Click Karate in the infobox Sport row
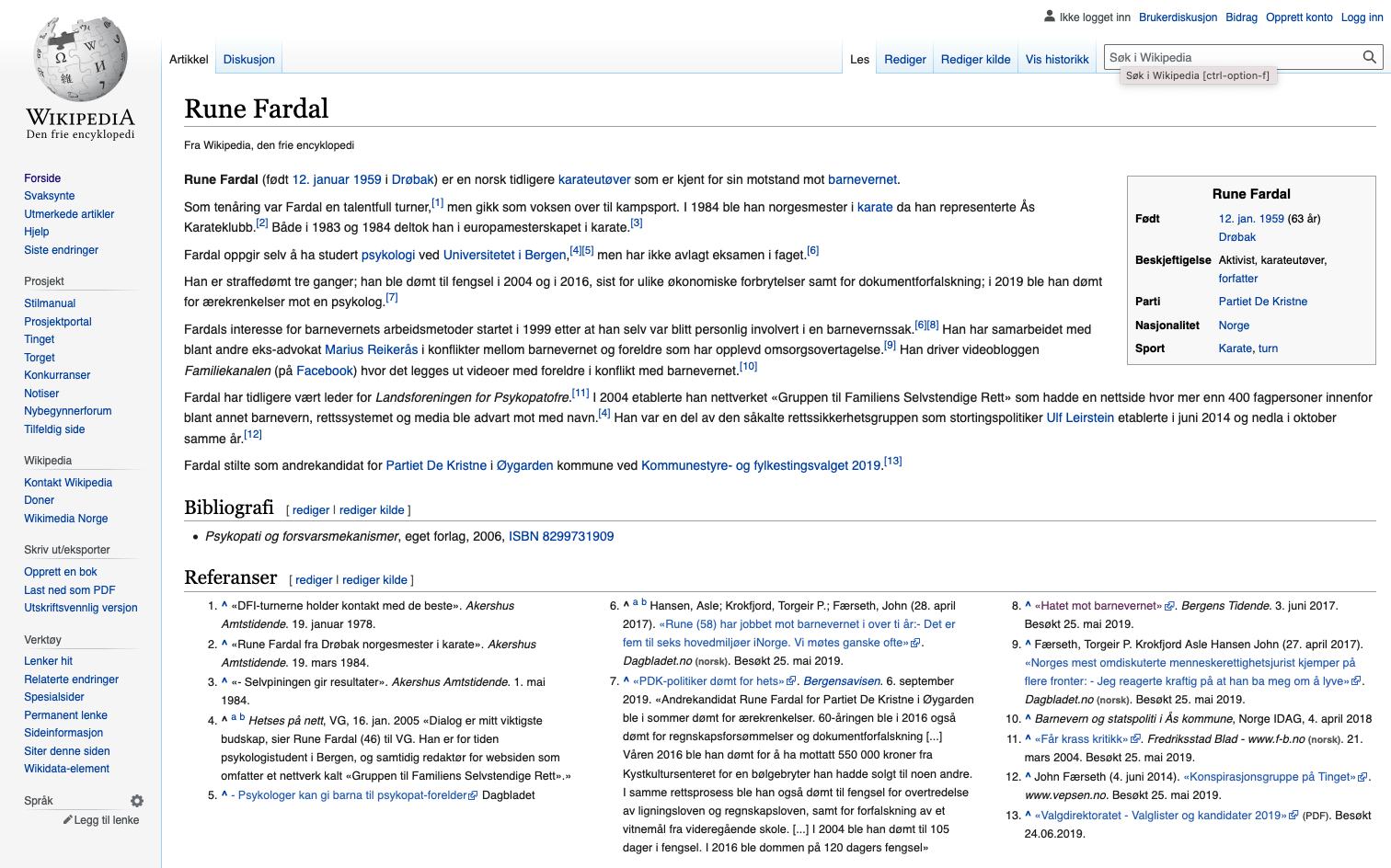Screen dimensions: 1391x868 pyautogui.click(x=1236, y=348)
